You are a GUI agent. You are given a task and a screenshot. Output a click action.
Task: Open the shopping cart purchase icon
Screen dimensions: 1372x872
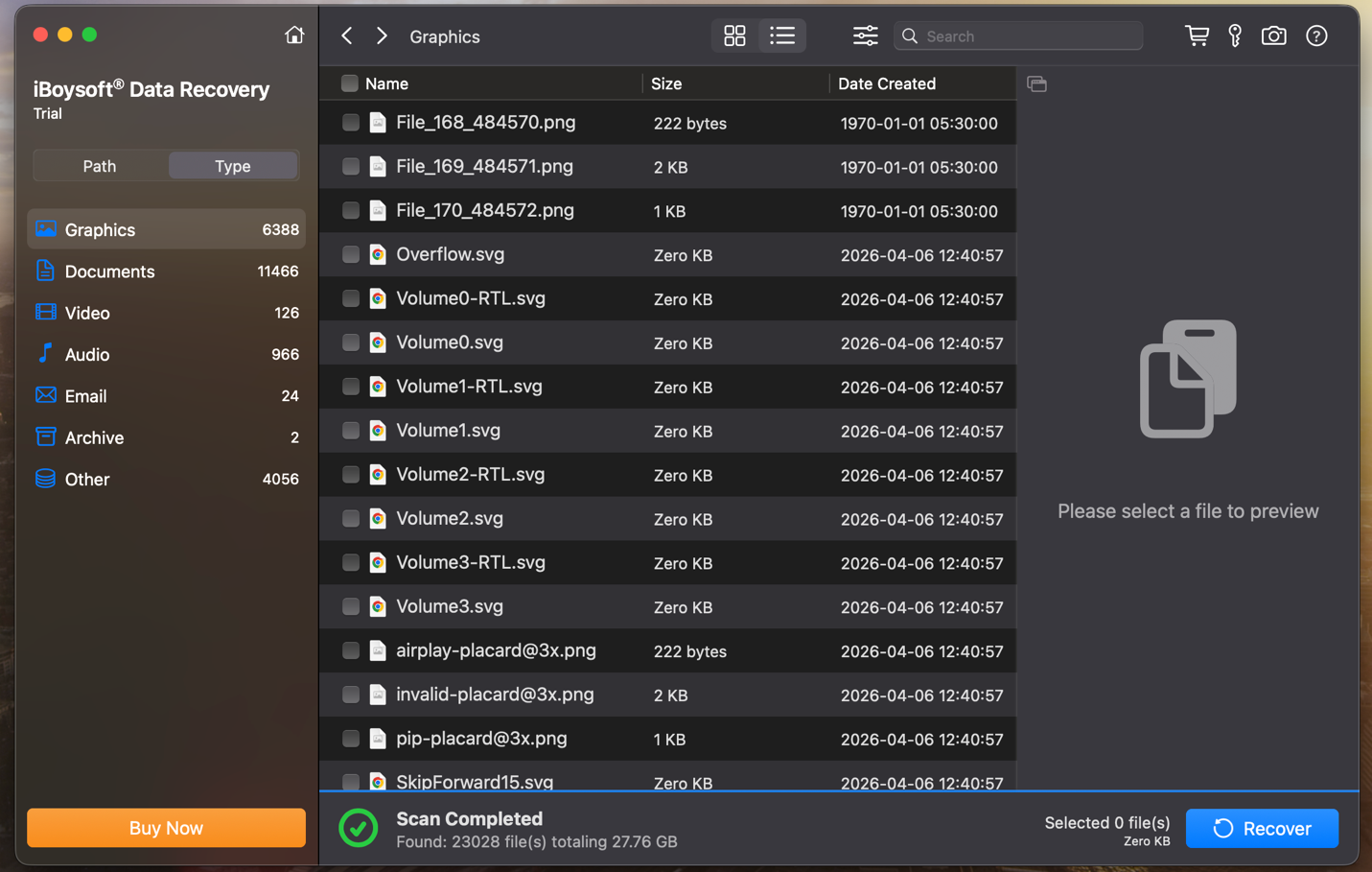tap(1197, 35)
